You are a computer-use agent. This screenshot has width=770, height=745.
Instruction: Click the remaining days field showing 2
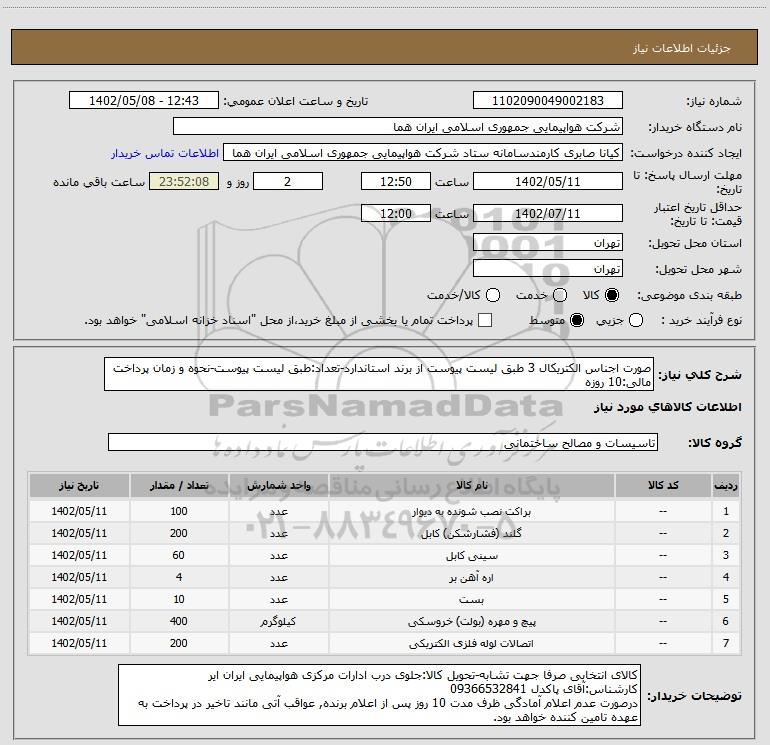coord(288,181)
